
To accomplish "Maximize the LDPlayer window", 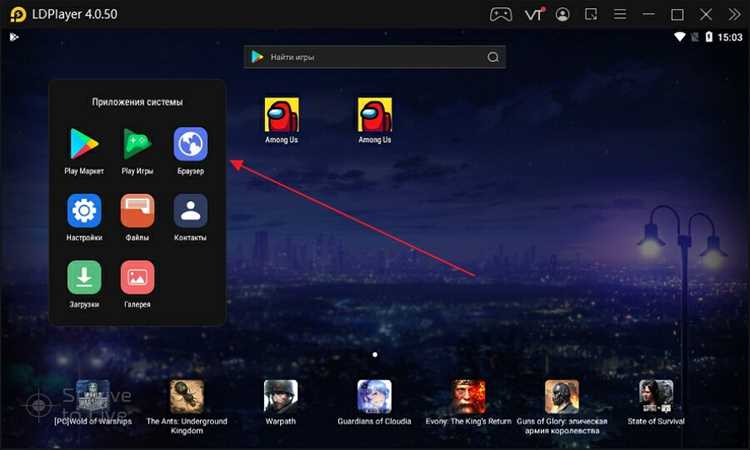I will 677,14.
